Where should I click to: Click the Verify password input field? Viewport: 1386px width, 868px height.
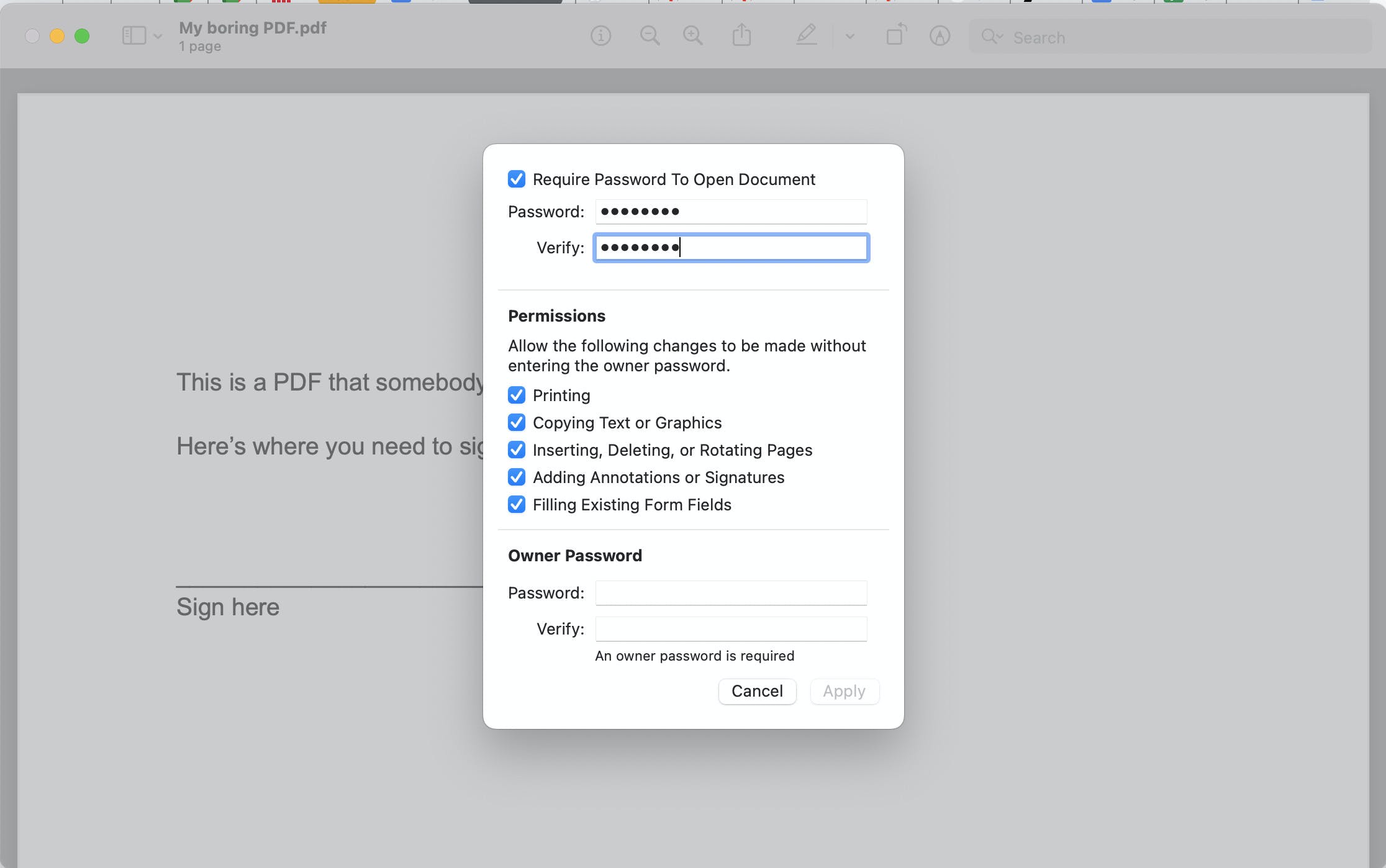pos(730,247)
